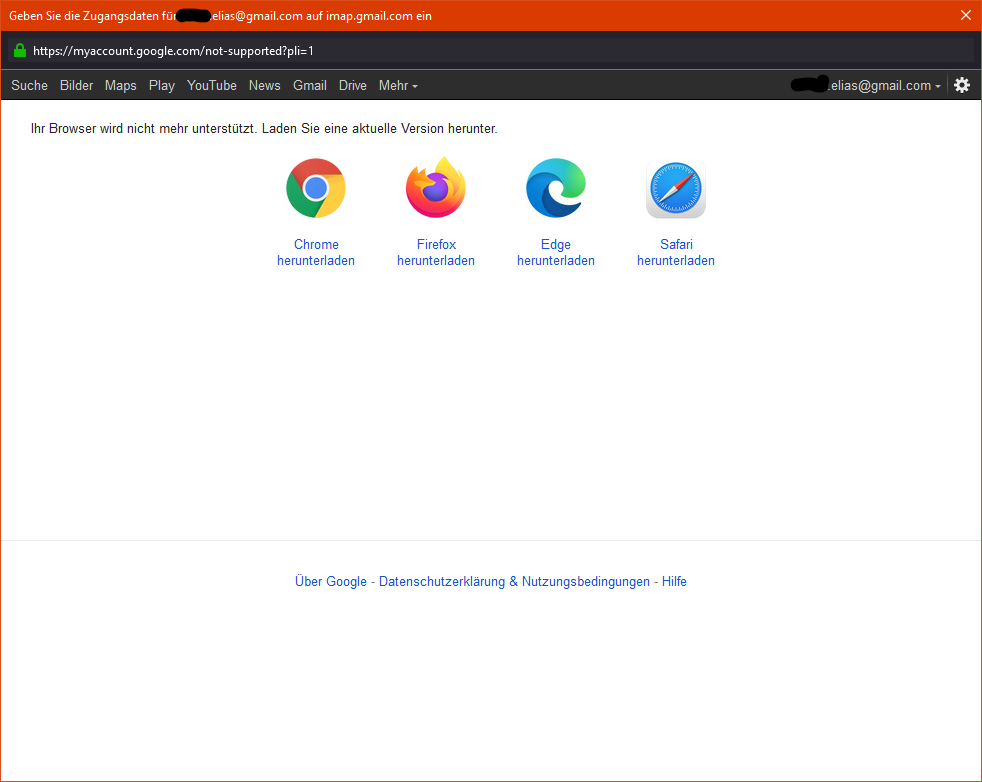
Task: Follow the 'Safari herunterladen' link
Action: [676, 252]
